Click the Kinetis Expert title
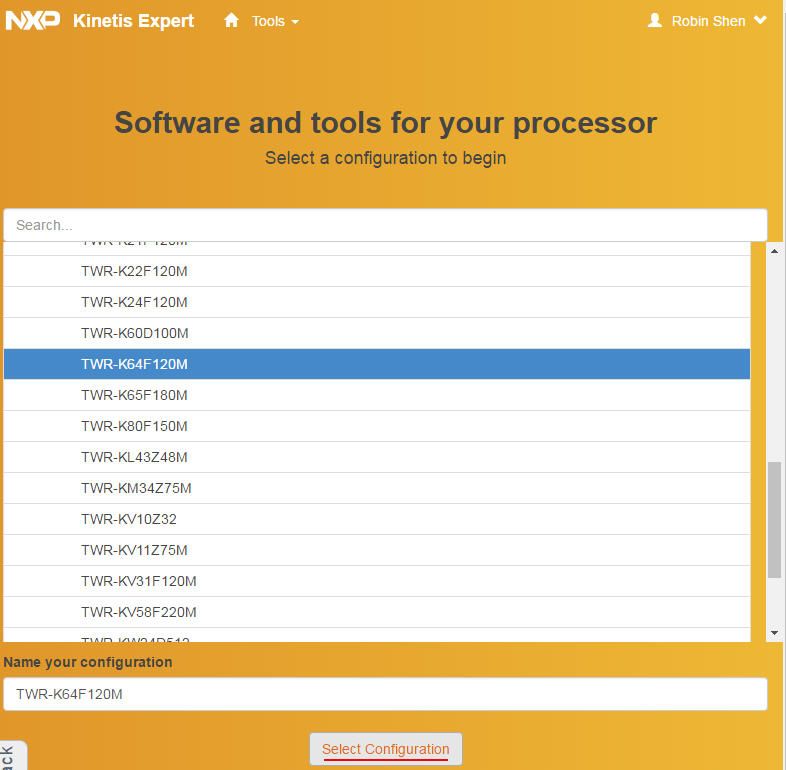This screenshot has width=786, height=770. (133, 21)
